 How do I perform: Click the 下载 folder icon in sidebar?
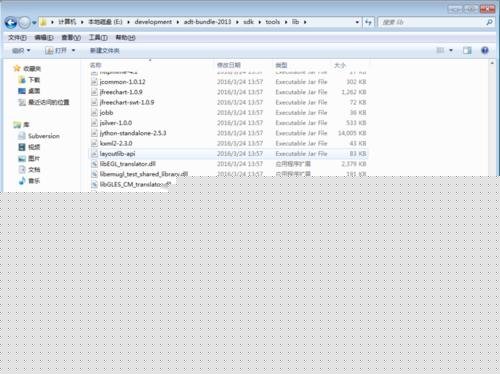click(x=22, y=80)
